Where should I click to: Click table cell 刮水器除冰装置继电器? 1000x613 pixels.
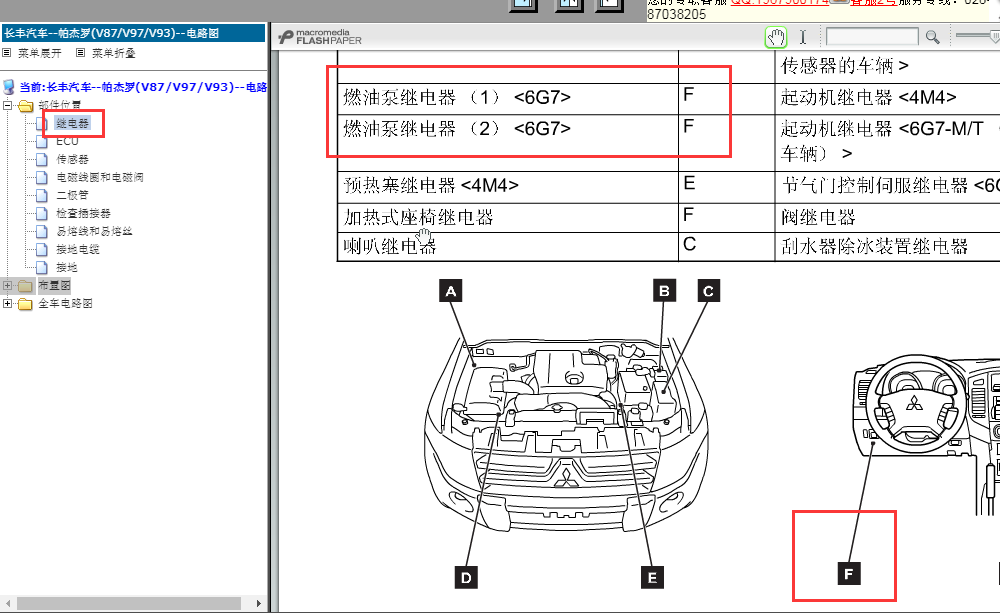click(888, 246)
